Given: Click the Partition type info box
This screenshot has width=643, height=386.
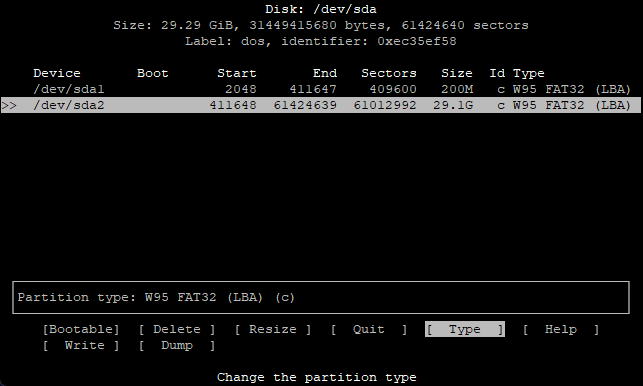Looking at the screenshot, I should (x=321, y=297).
